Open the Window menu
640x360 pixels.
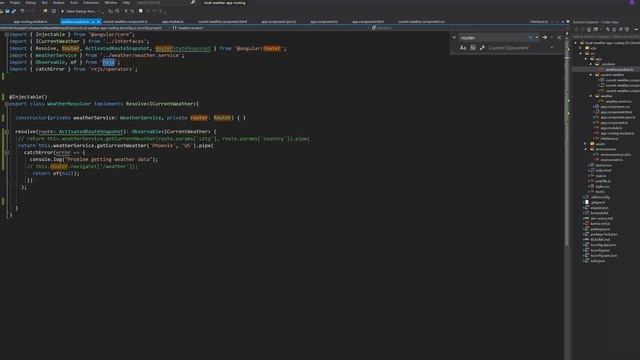pos(111,2)
